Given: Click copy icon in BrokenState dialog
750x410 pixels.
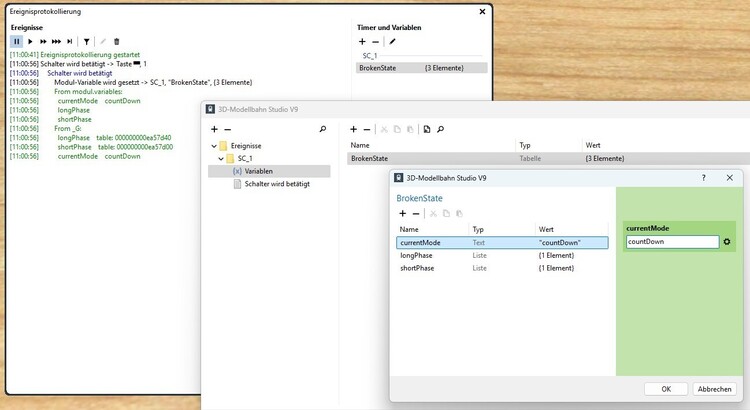Looking at the screenshot, I should (x=446, y=213).
